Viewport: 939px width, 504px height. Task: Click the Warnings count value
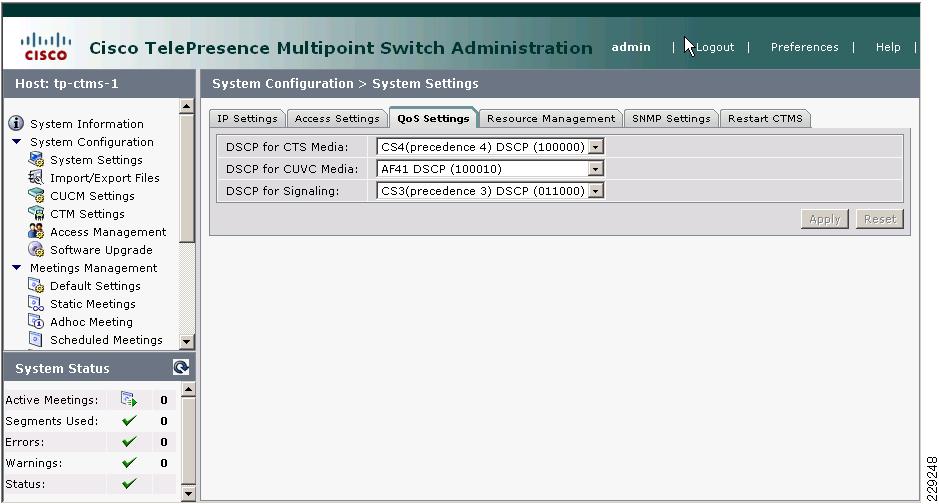[163, 463]
